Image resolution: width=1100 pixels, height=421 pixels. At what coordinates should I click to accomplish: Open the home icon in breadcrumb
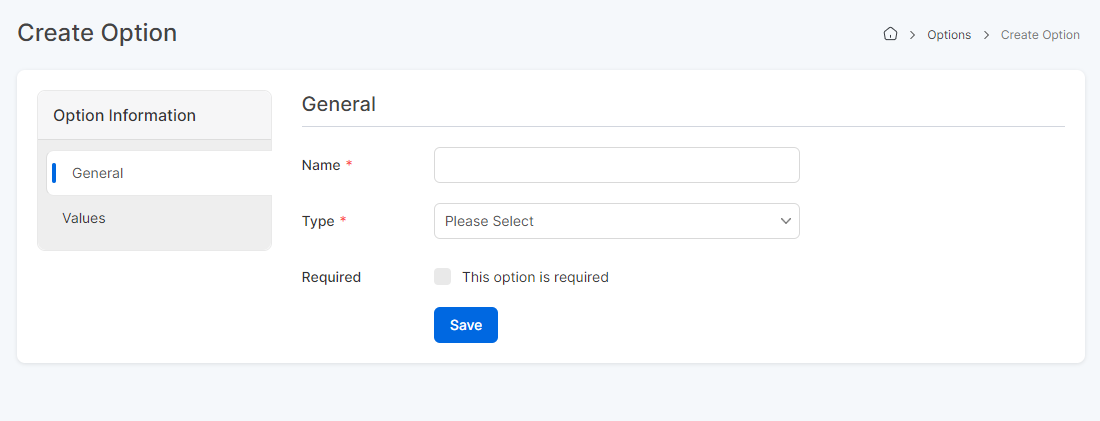[890, 34]
